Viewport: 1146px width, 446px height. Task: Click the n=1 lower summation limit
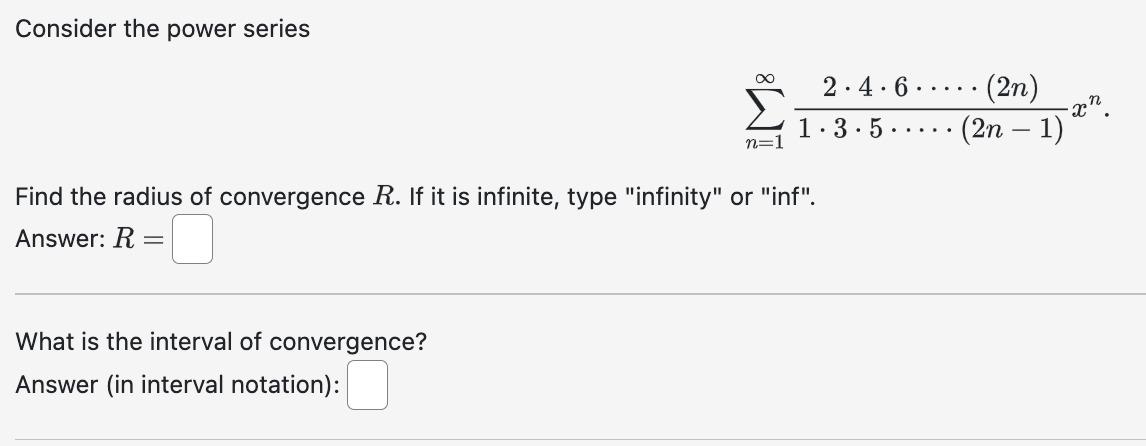[x=764, y=143]
